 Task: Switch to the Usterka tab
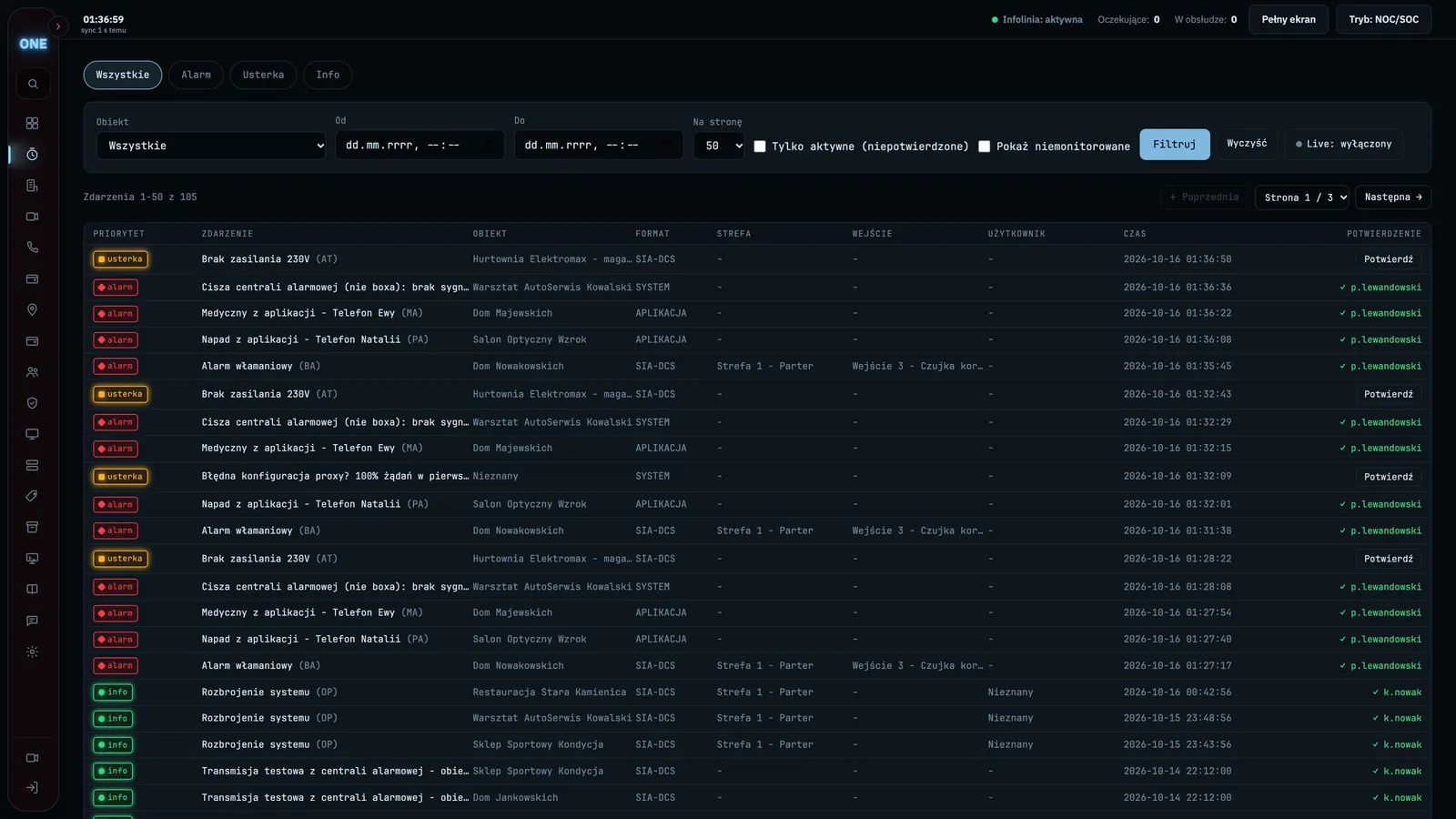[263, 75]
